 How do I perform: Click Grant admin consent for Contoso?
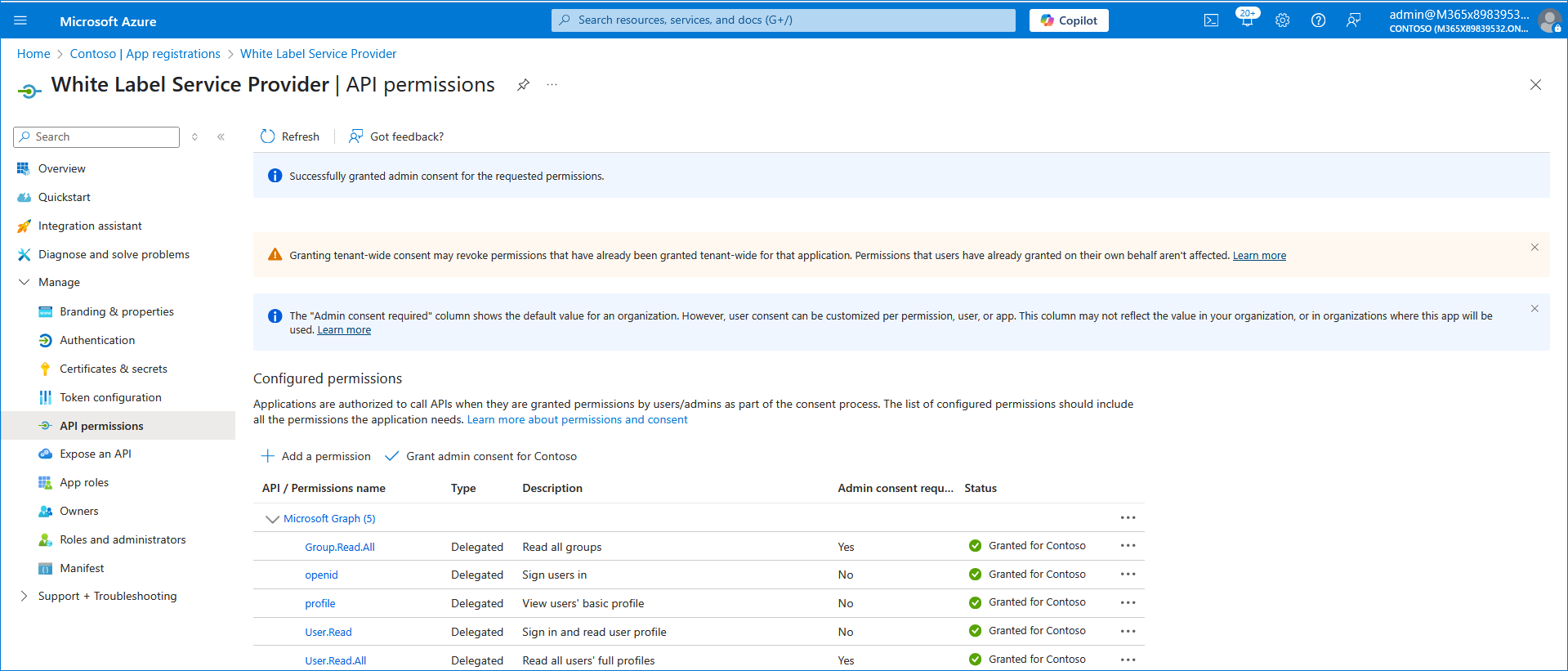pos(481,457)
